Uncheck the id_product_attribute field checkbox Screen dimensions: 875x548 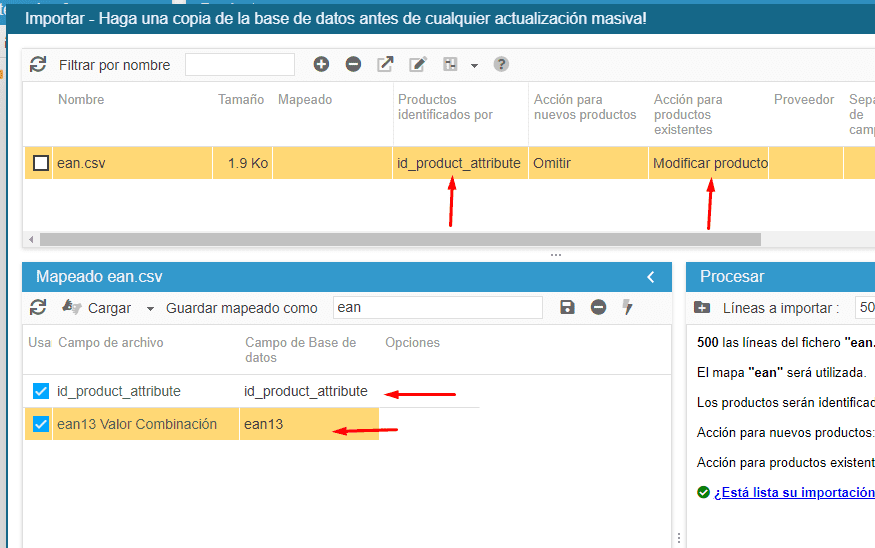click(41, 391)
